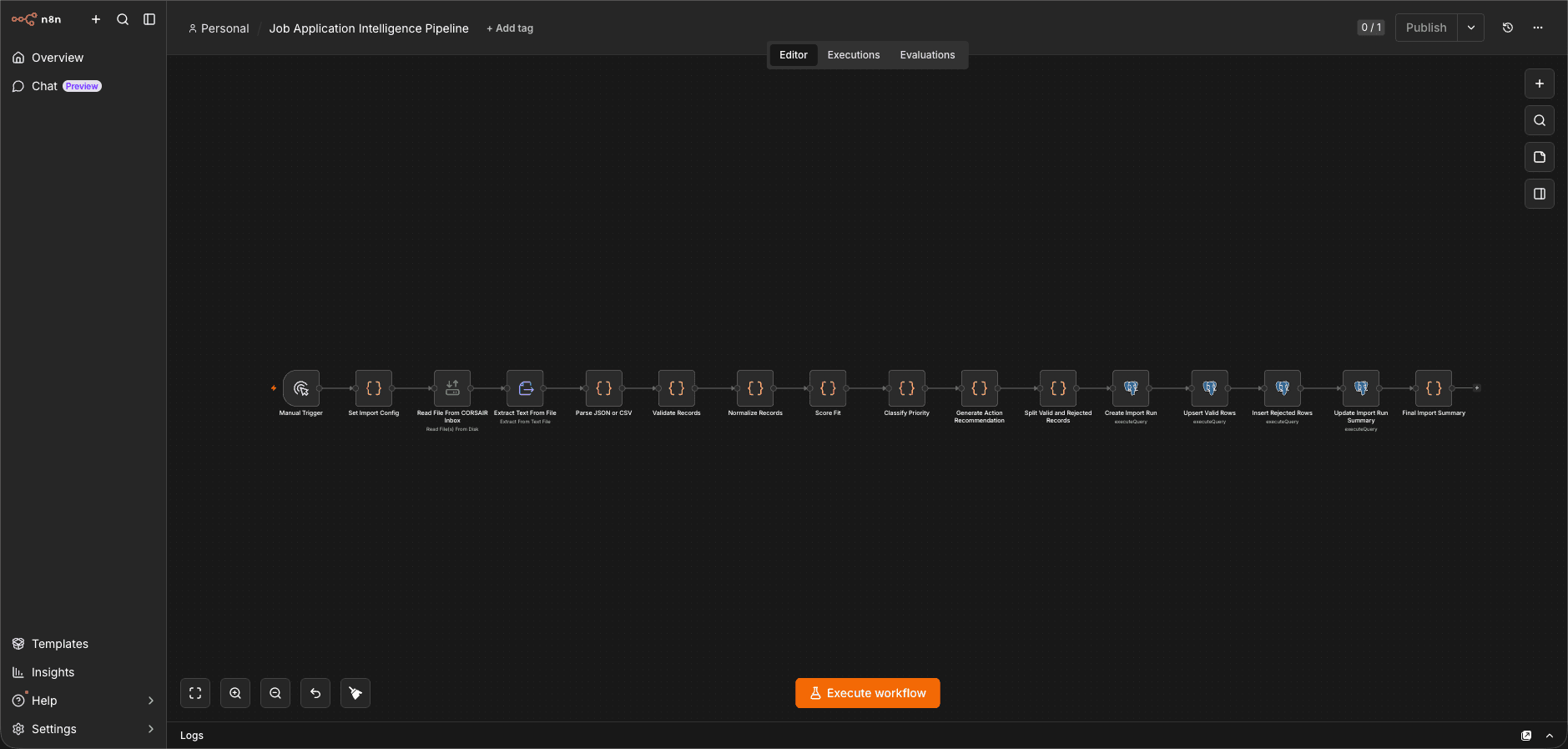This screenshot has width=1568, height=749.
Task: Click workflow name Job Application Intelligence Pipeline
Action: 369,28
